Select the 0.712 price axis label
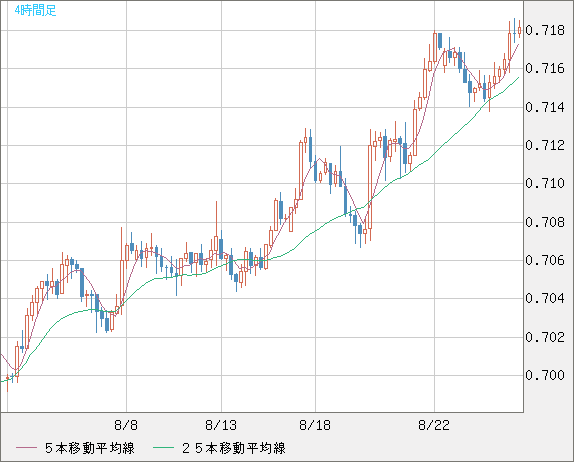Screen dimensions: 574x462 pyautogui.click(x=545, y=145)
